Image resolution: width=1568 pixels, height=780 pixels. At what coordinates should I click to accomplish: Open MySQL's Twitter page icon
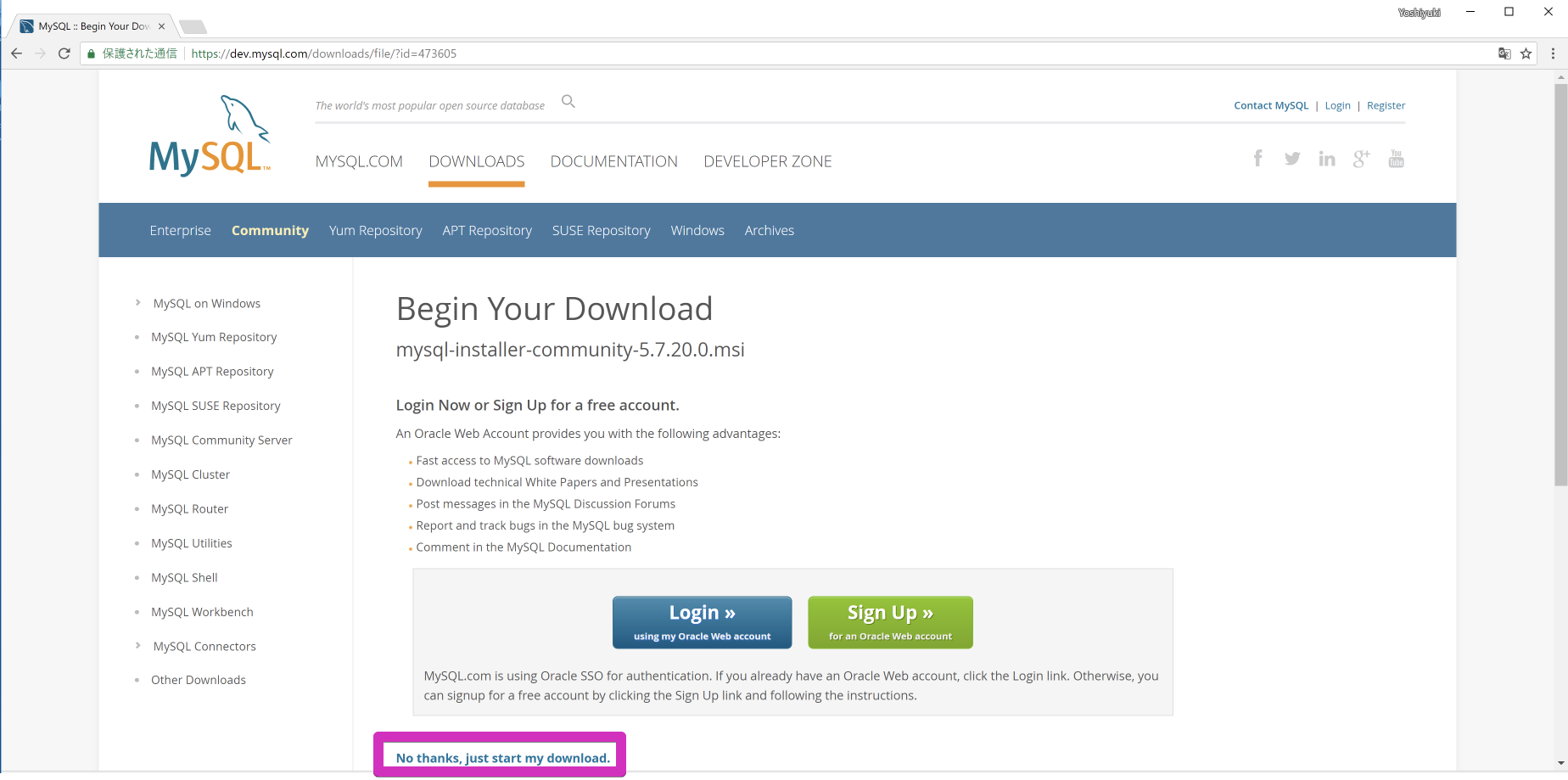pyautogui.click(x=1292, y=159)
